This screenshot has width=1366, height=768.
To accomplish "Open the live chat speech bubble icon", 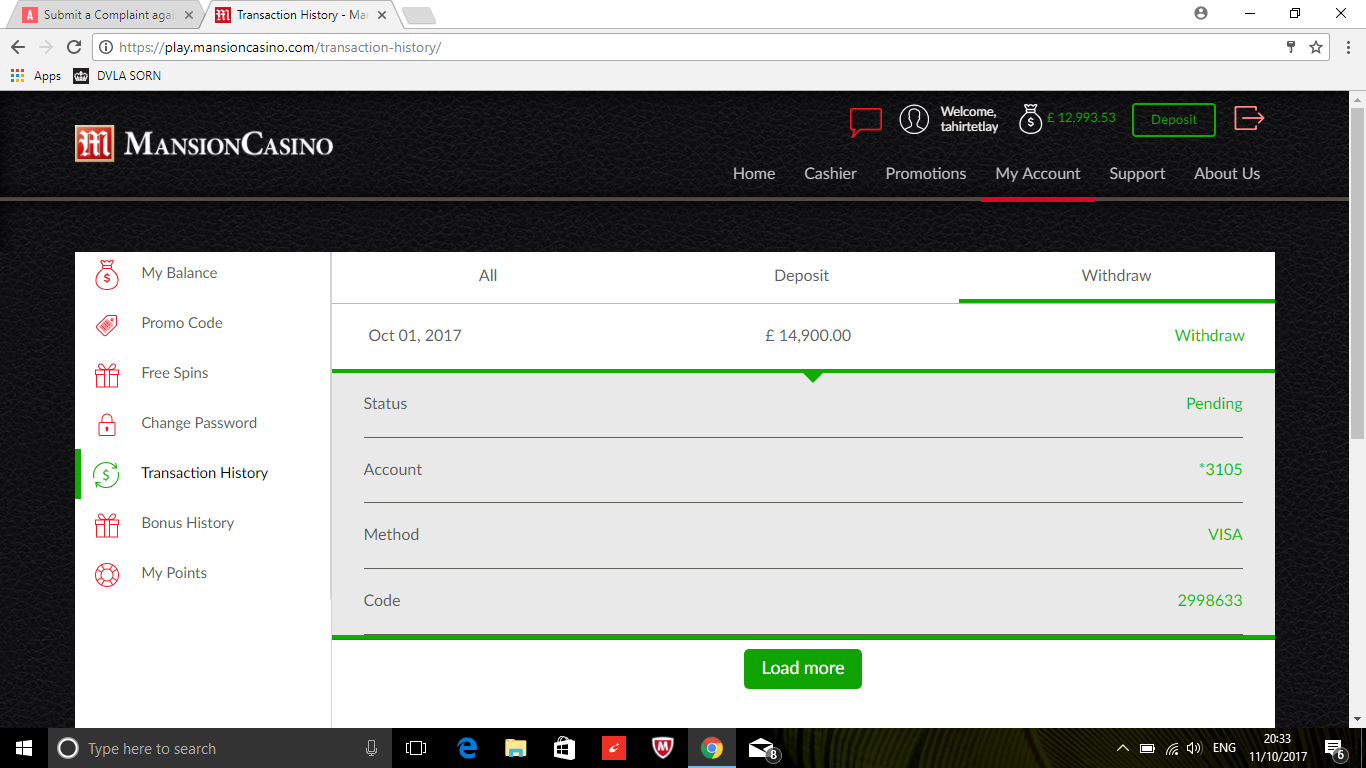I will [866, 121].
